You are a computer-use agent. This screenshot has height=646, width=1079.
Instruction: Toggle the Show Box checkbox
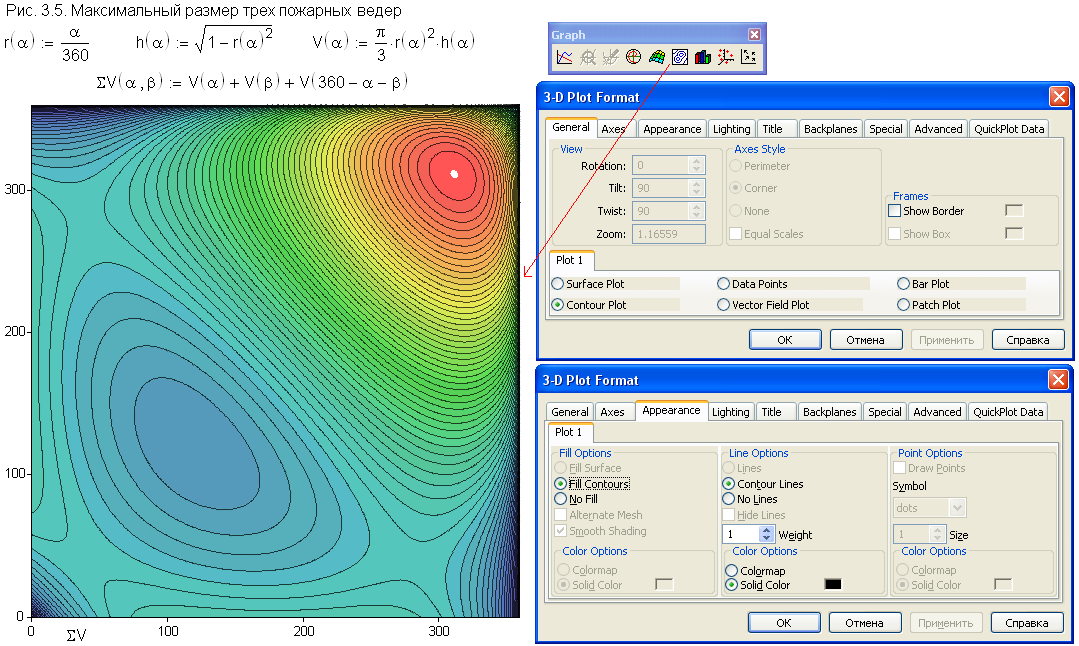click(x=895, y=234)
